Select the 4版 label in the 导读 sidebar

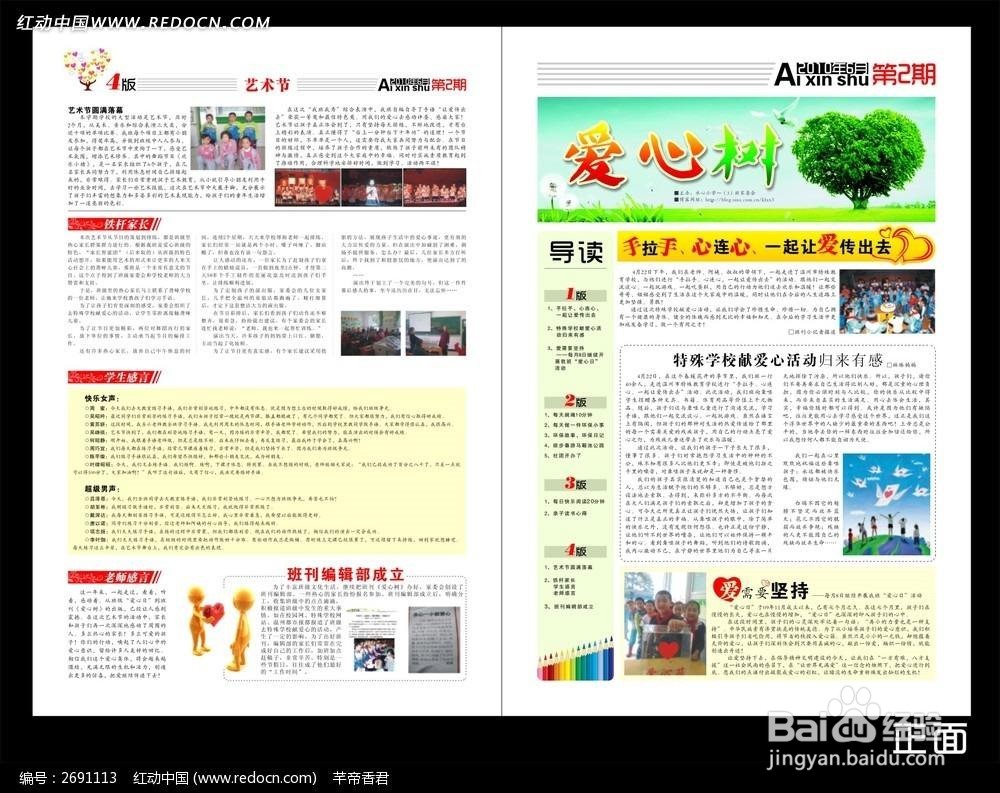[575, 551]
